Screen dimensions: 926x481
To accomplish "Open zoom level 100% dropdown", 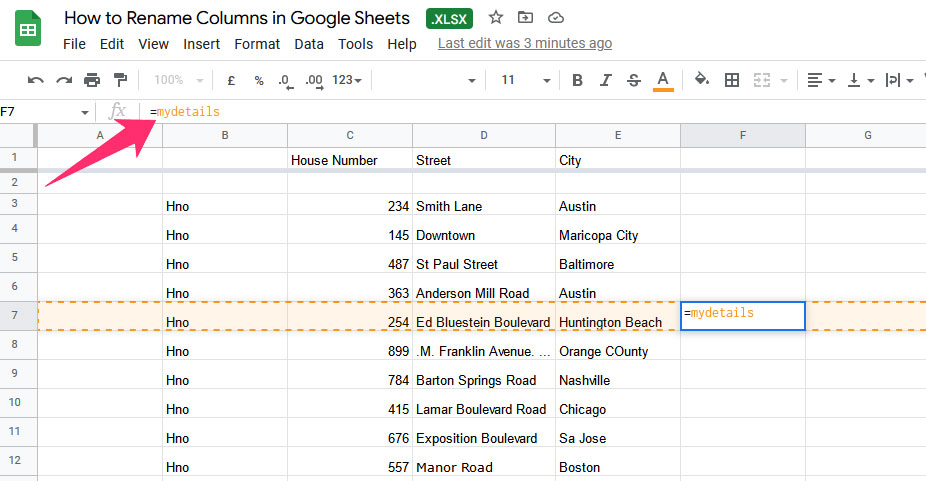I will pyautogui.click(x=178, y=80).
